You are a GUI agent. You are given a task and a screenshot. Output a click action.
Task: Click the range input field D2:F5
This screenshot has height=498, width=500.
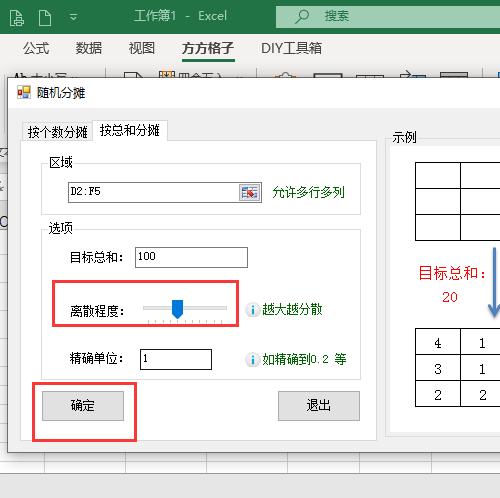(153, 192)
